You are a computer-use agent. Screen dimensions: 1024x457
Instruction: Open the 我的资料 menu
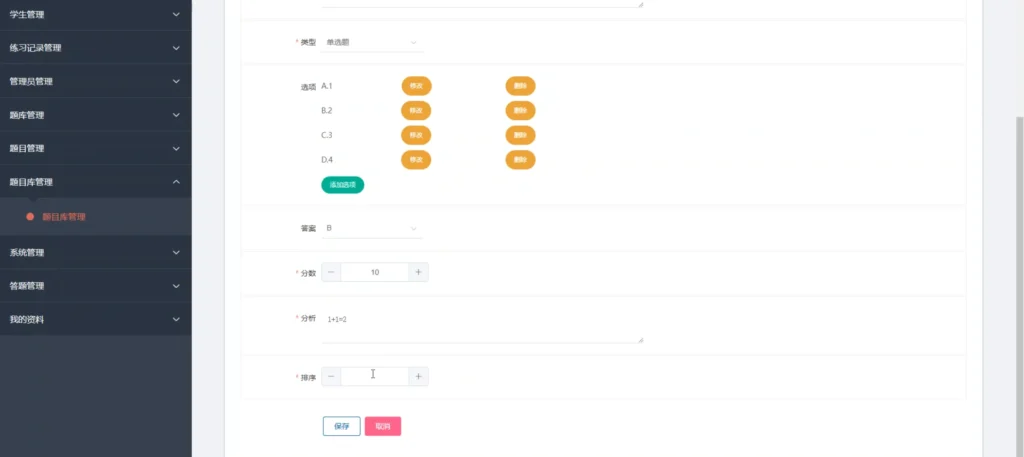(95, 319)
